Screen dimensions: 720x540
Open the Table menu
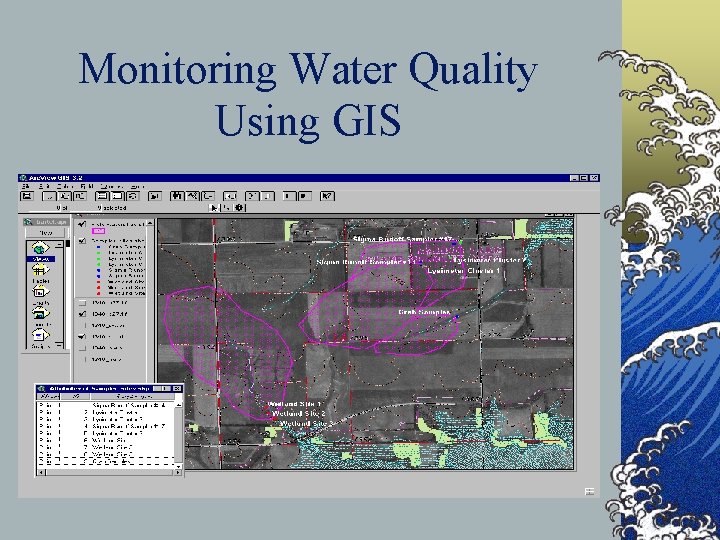[x=64, y=186]
